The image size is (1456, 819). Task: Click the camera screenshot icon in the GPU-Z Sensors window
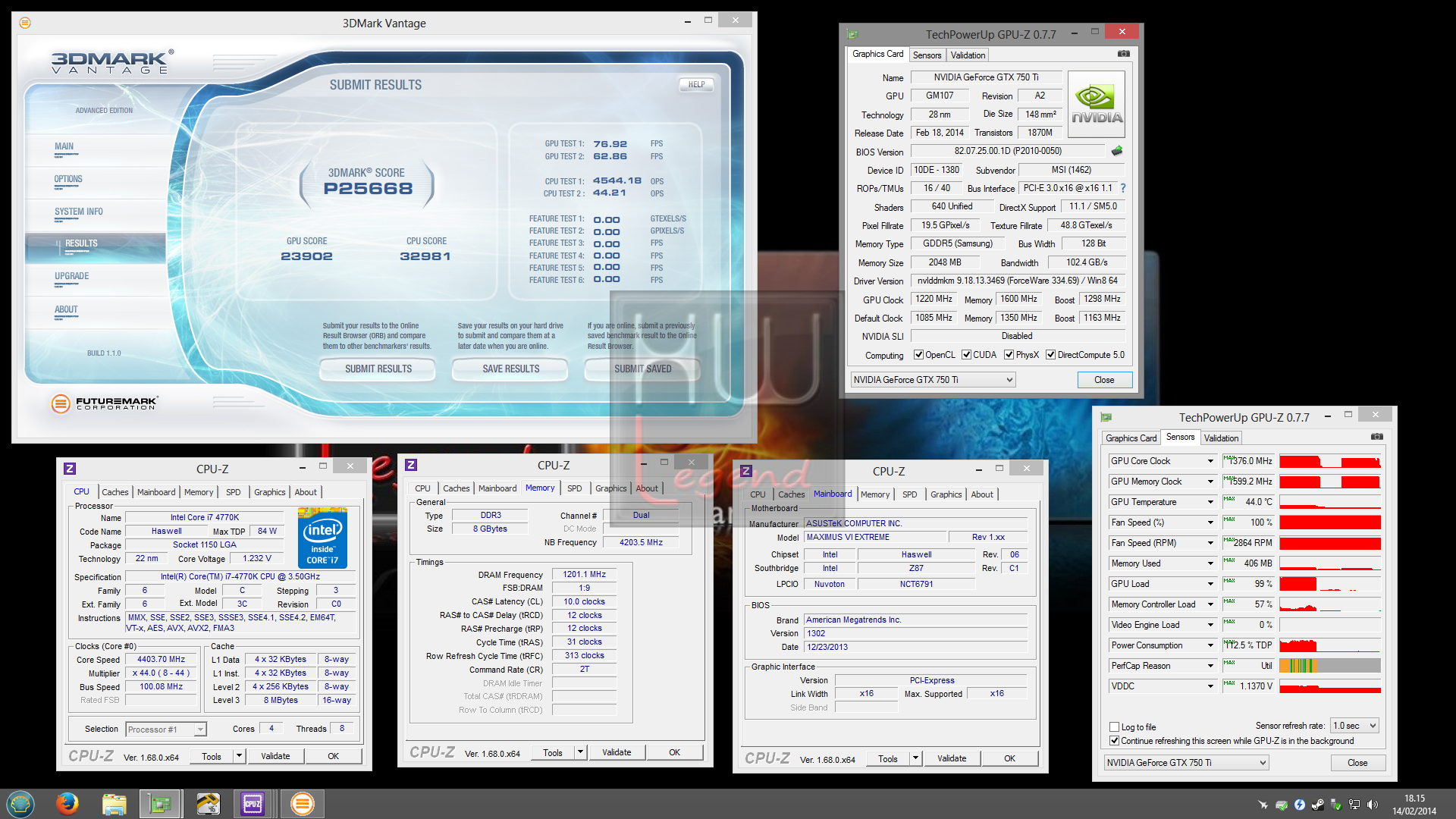coord(1377,437)
